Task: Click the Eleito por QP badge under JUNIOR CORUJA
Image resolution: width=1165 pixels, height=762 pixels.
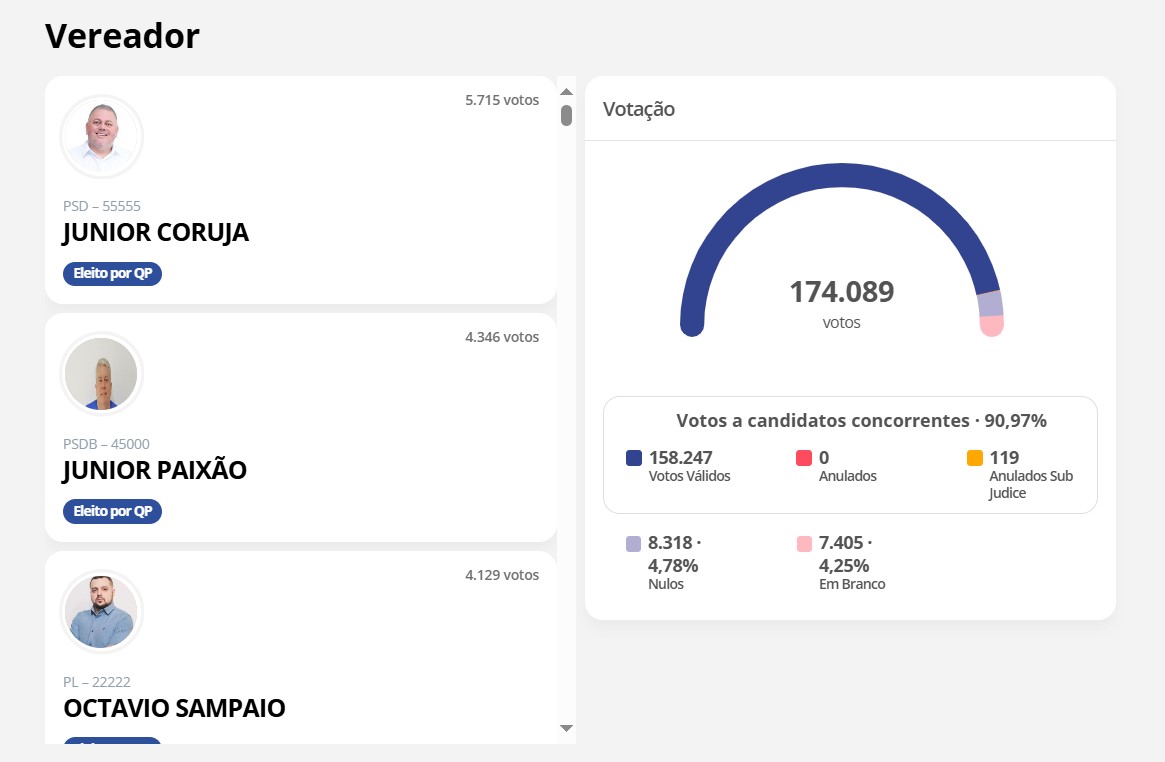Action: [x=112, y=273]
